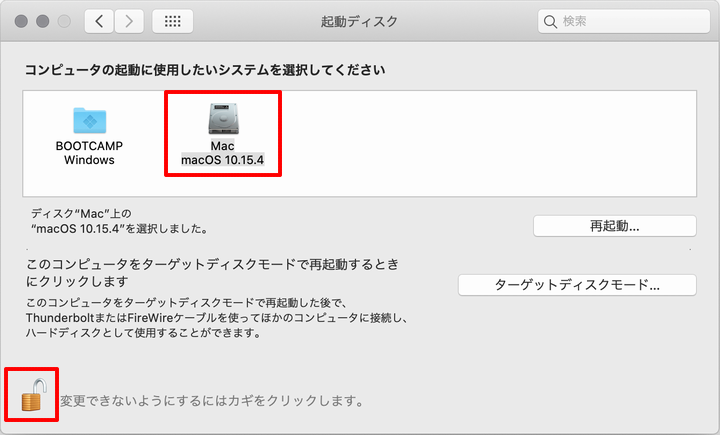
Task: Click the magnifying glass search icon
Action: (550, 22)
